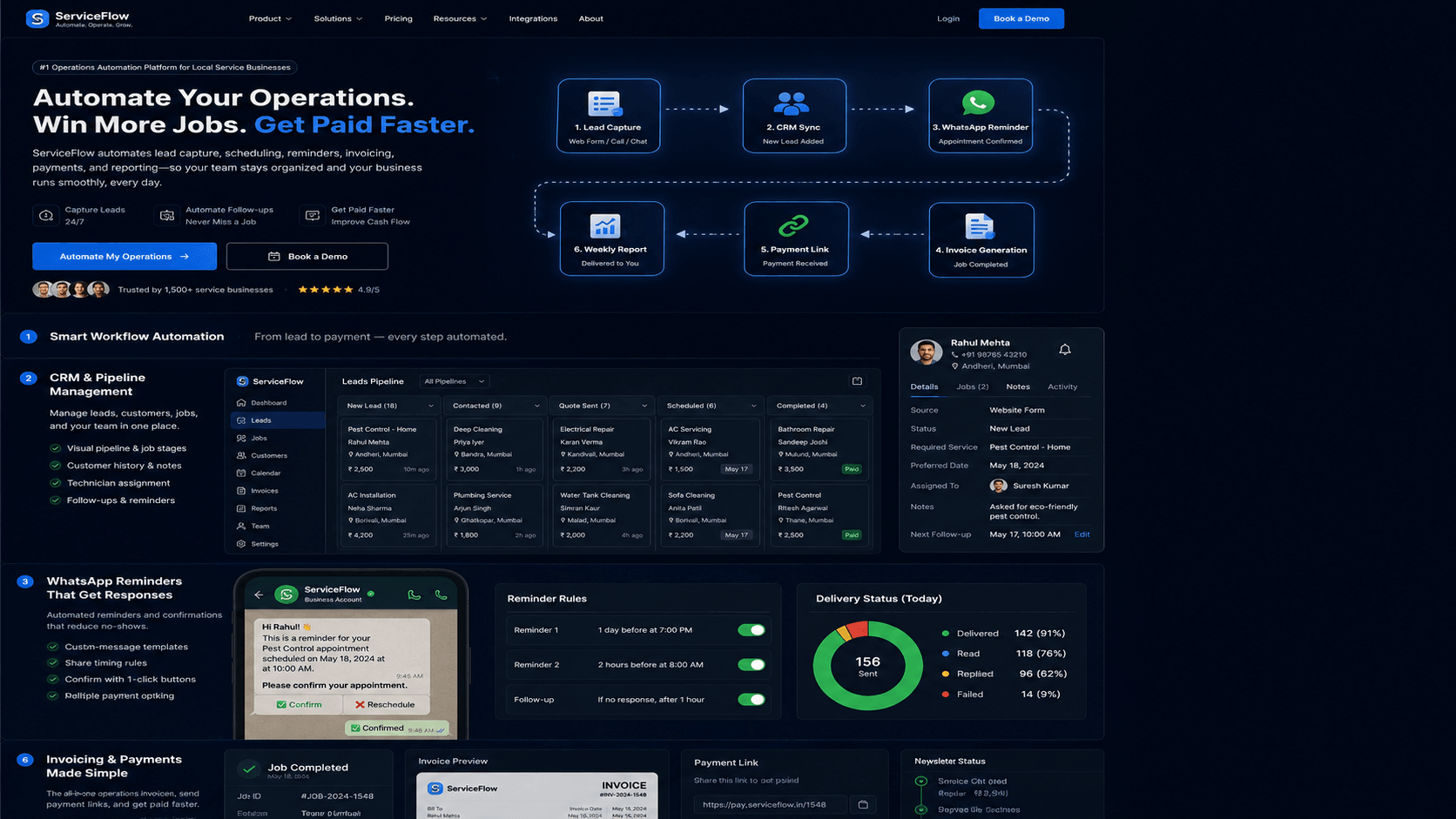The image size is (1456, 819).
Task: Click the Jobs sidebar icon
Action: [x=241, y=438]
